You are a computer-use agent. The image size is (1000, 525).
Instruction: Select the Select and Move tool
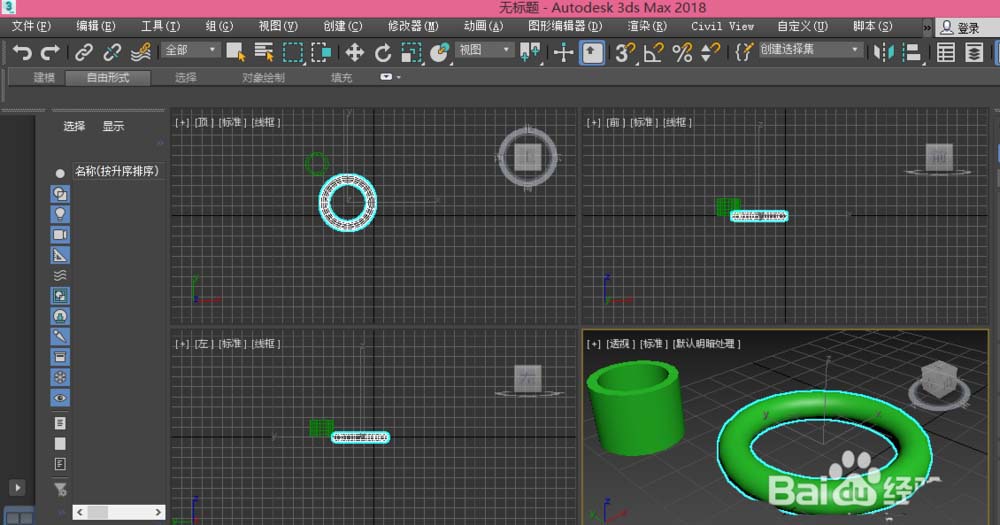354,52
